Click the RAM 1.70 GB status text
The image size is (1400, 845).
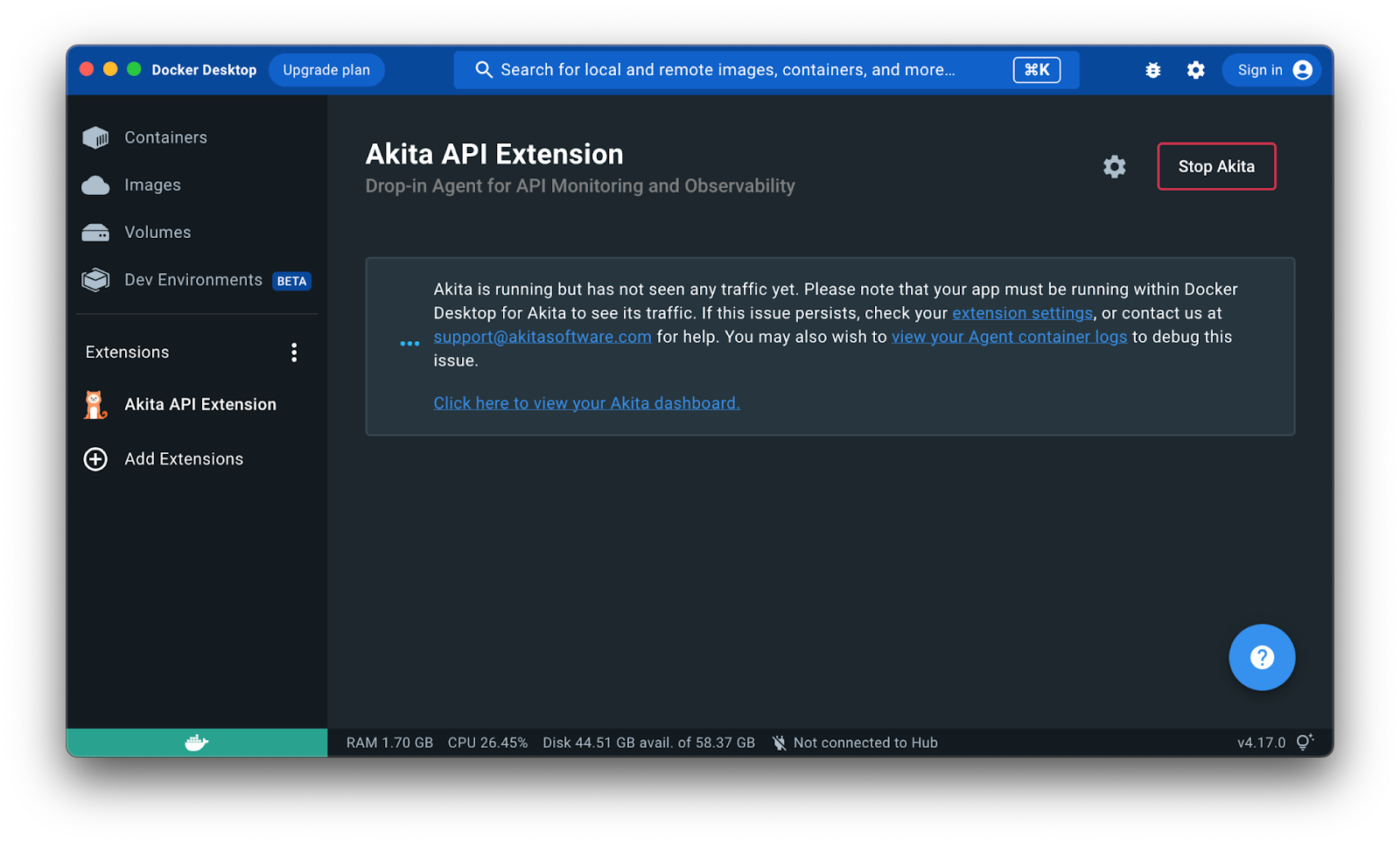(389, 743)
